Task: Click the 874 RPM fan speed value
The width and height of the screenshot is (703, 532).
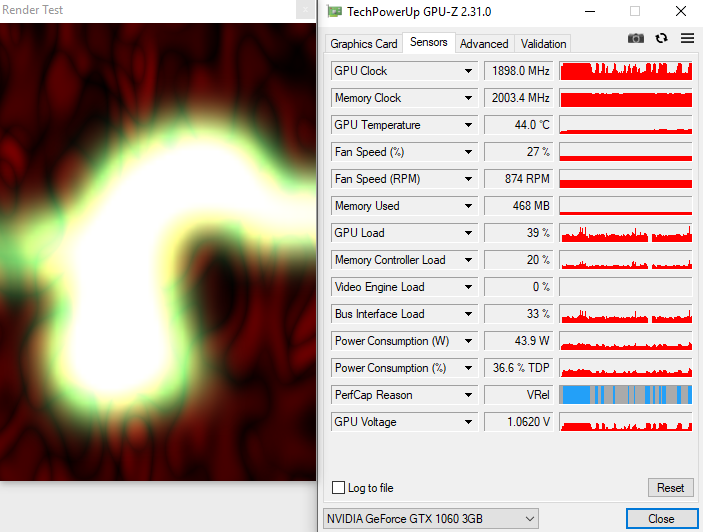Action: [519, 179]
